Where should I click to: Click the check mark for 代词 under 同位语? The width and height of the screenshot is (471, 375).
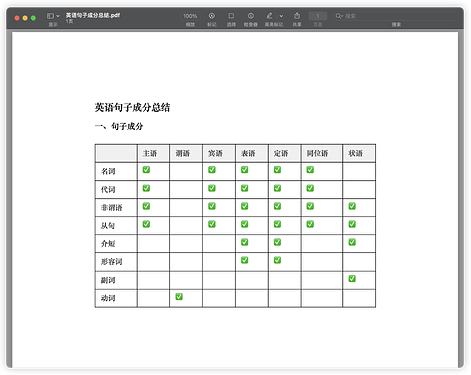(310, 188)
